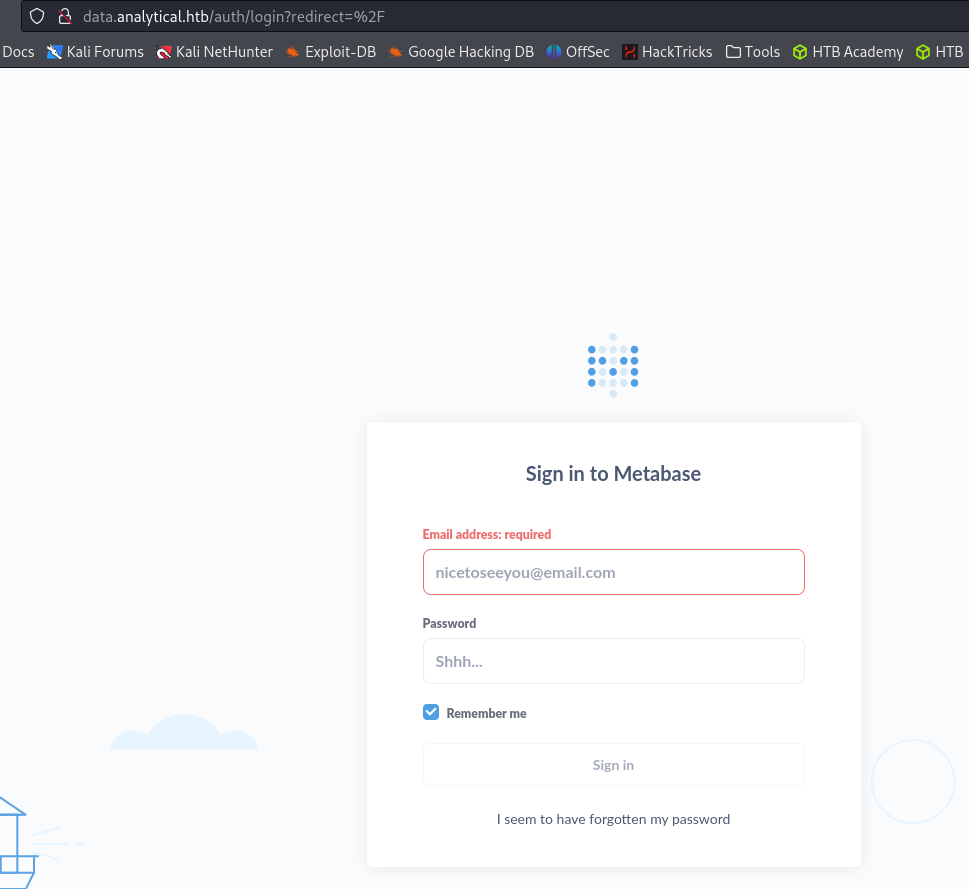Click the Sign in to Metabase heading
This screenshot has height=889, width=969.
tap(613, 474)
